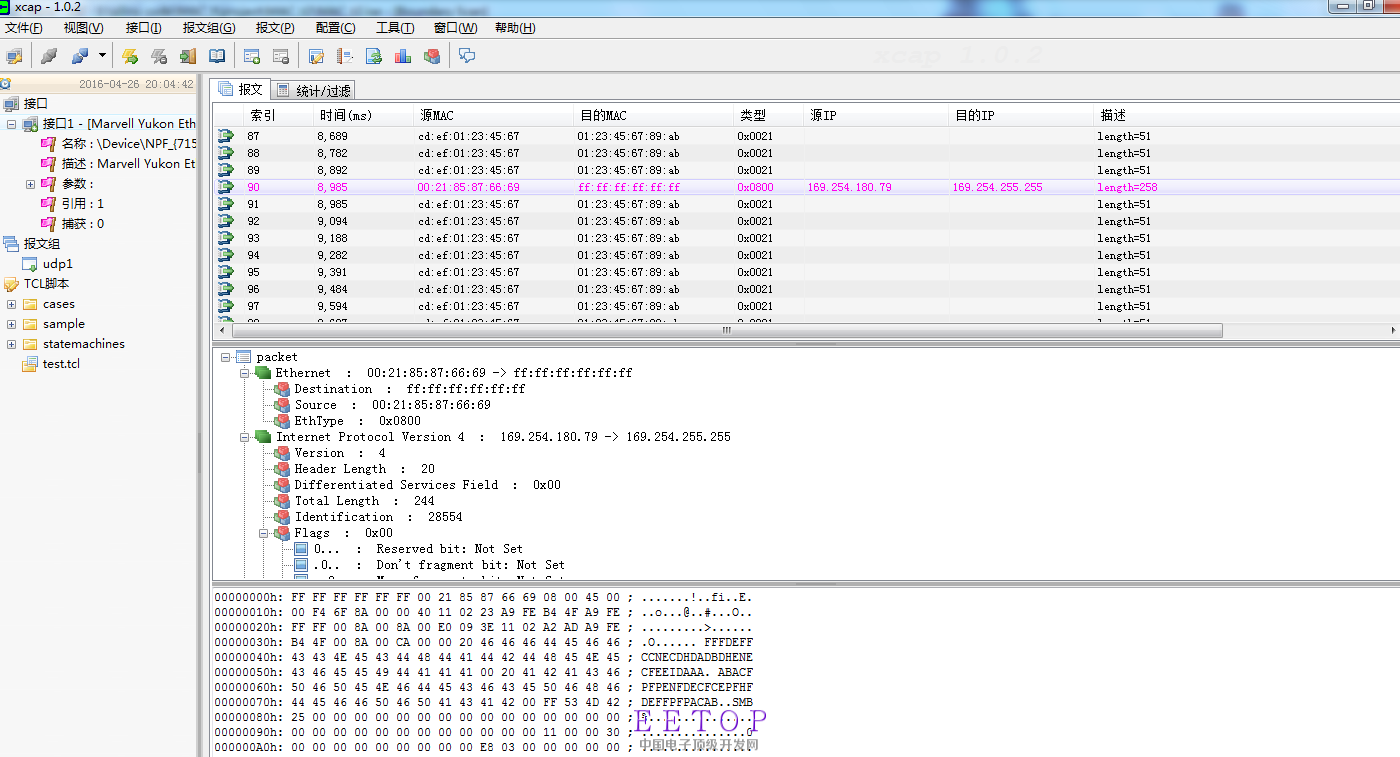Click the 时间(ms) column header
Viewport: 1400px width, 757px height.
tap(363, 115)
